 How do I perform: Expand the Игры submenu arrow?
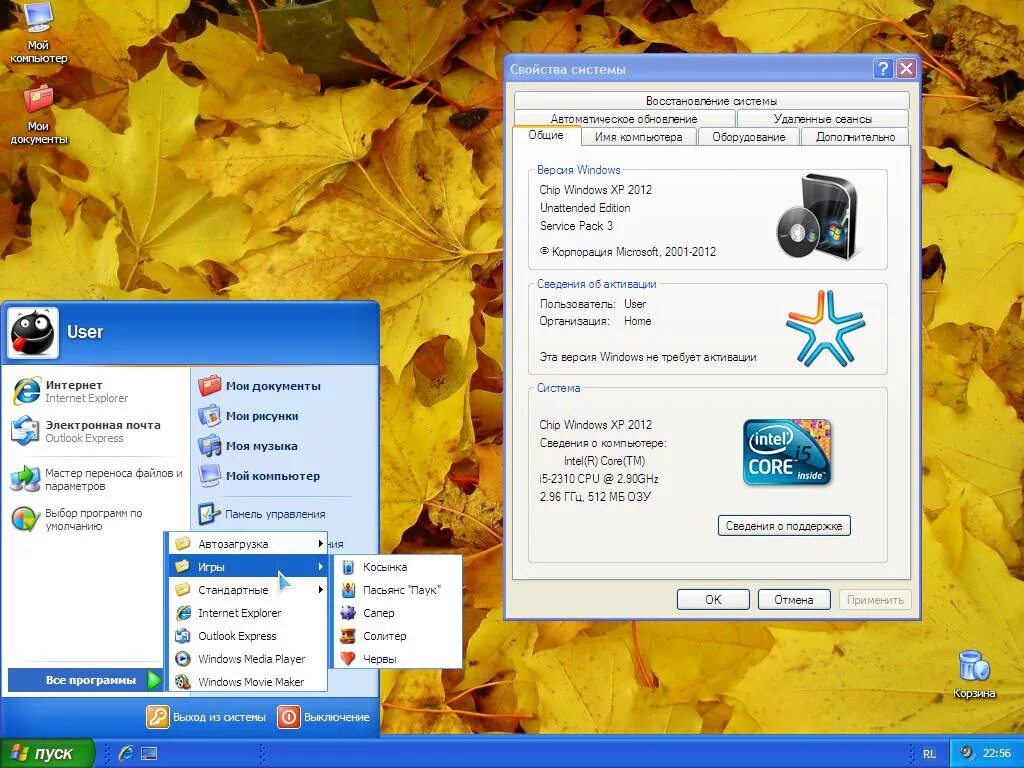pos(321,566)
